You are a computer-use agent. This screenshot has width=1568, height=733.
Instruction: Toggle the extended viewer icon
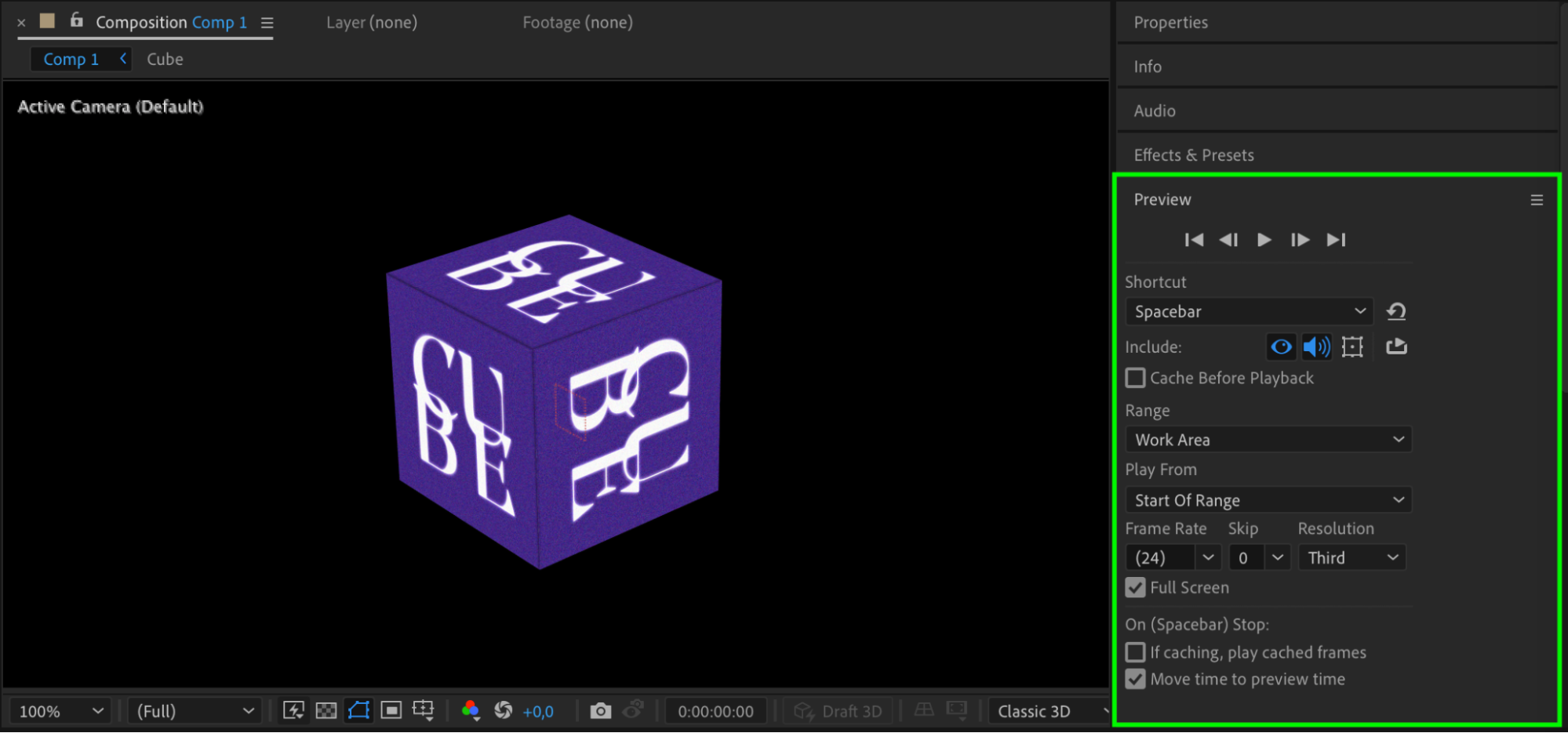coord(957,710)
